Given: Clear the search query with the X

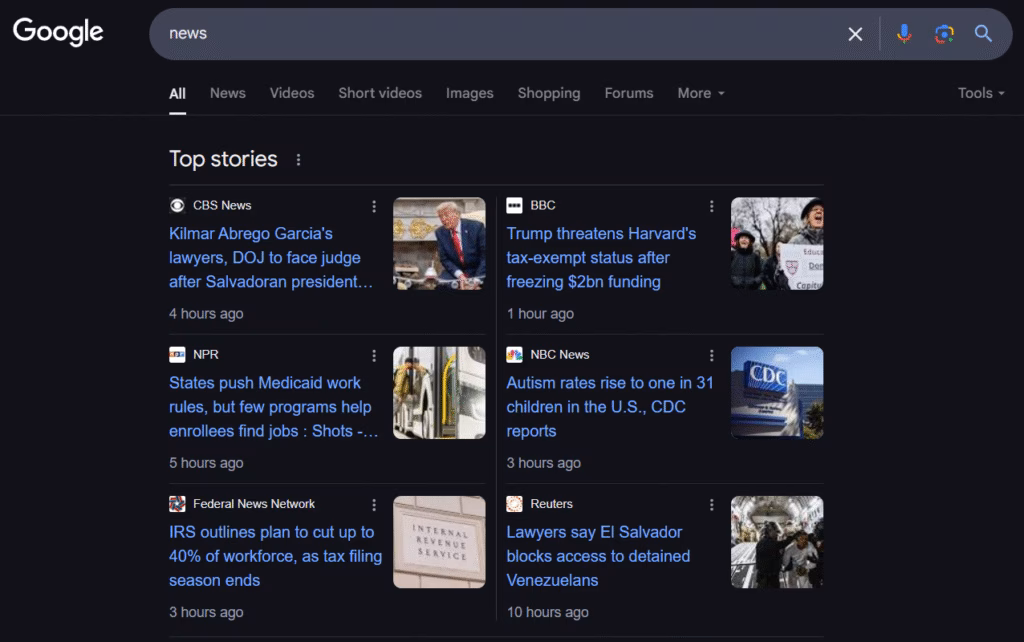Looking at the screenshot, I should 855,33.
